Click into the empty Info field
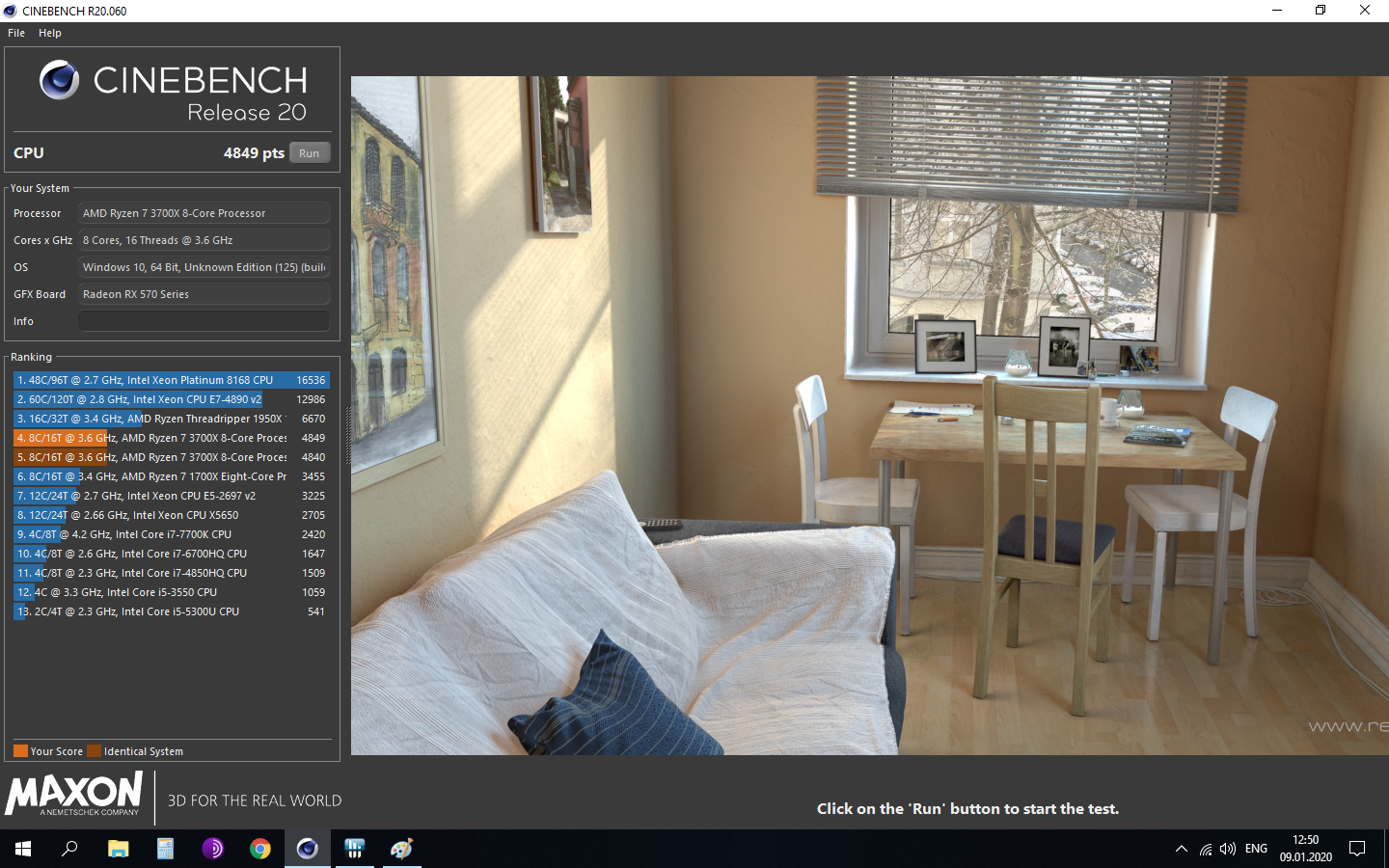Screen dimensions: 1389x868 204,321
